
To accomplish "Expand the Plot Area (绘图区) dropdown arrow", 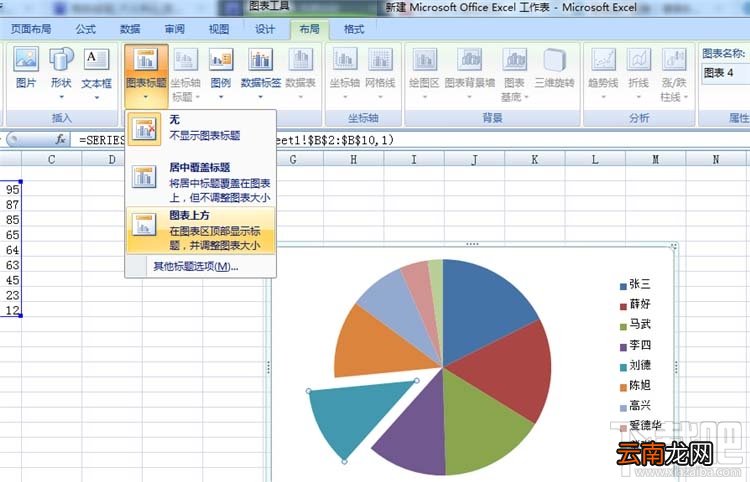I will [424, 97].
